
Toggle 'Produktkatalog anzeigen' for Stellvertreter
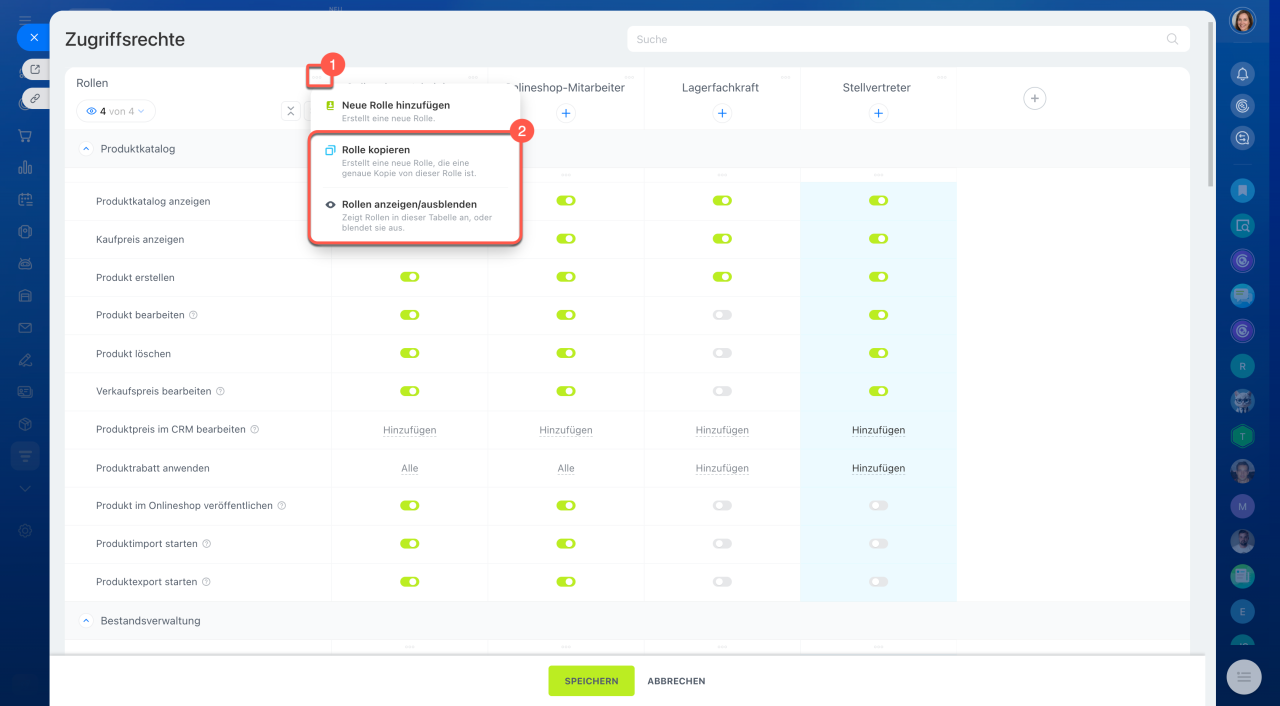[x=878, y=201]
